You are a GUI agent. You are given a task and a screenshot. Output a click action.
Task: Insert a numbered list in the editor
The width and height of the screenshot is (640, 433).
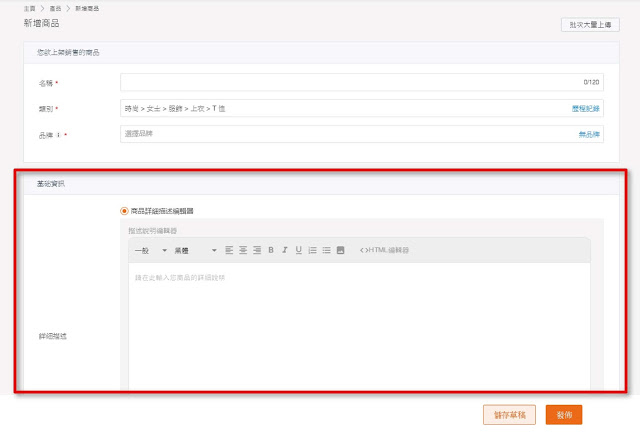point(313,250)
